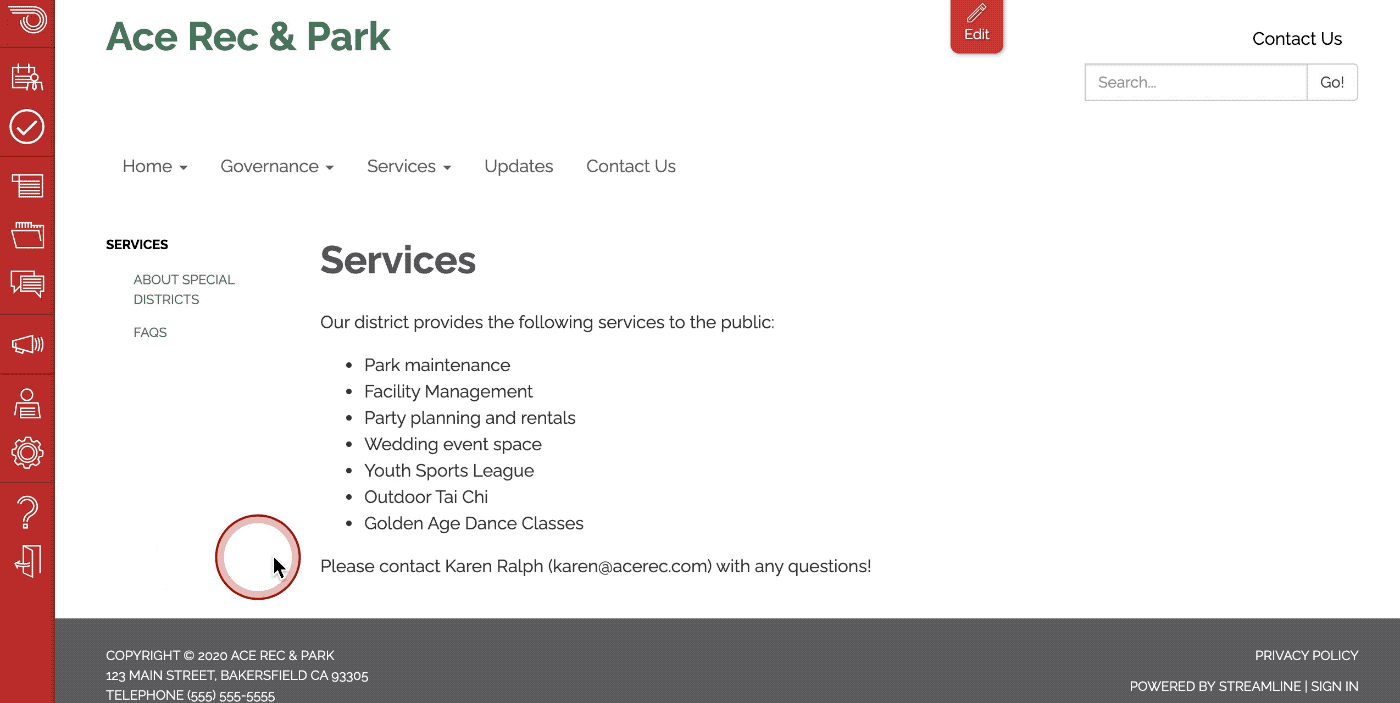This screenshot has height=703, width=1400.
Task: Expand the Governance dropdown menu
Action: (277, 166)
